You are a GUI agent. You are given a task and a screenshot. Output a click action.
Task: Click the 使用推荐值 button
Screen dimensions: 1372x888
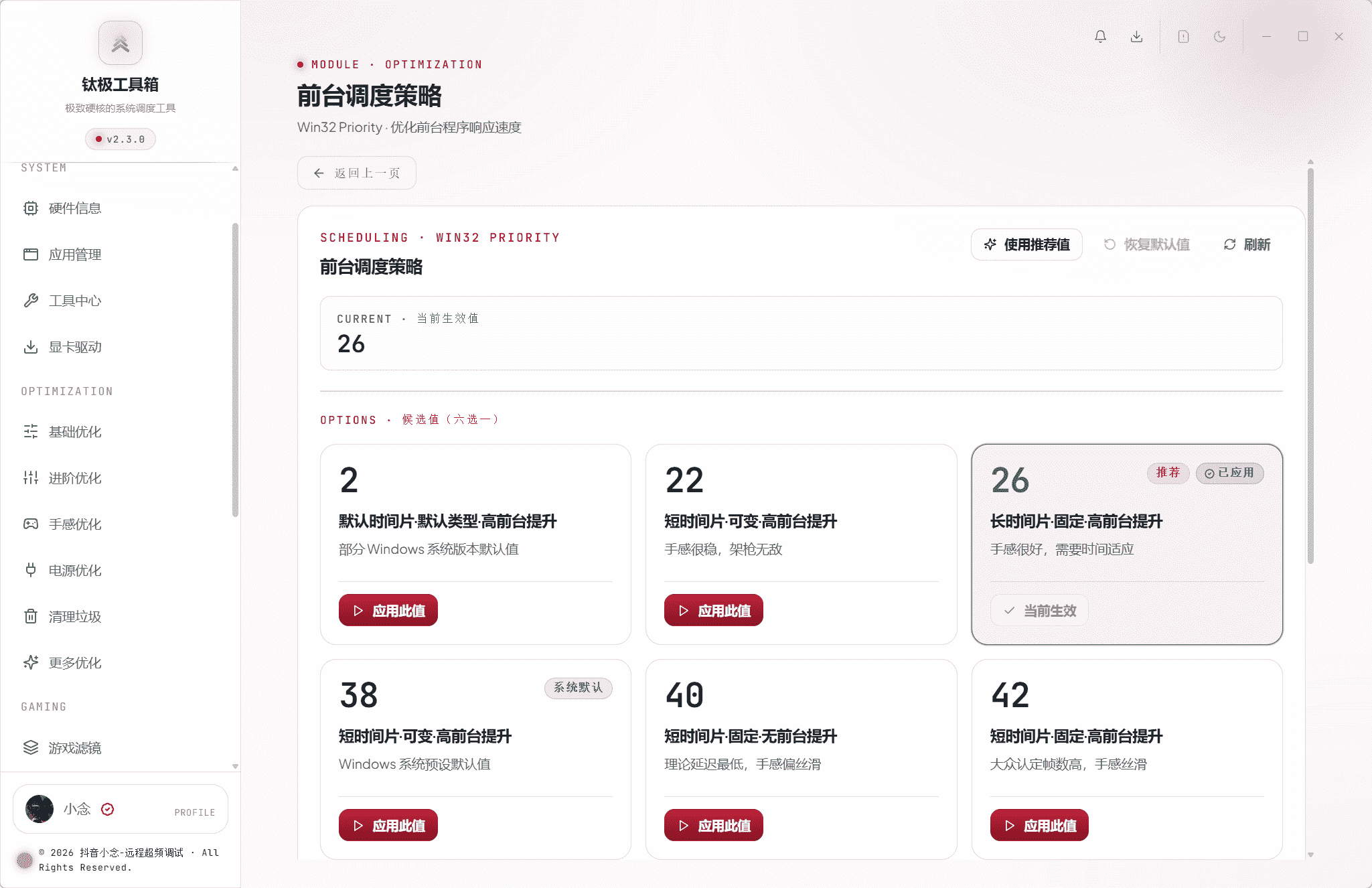pos(1026,245)
